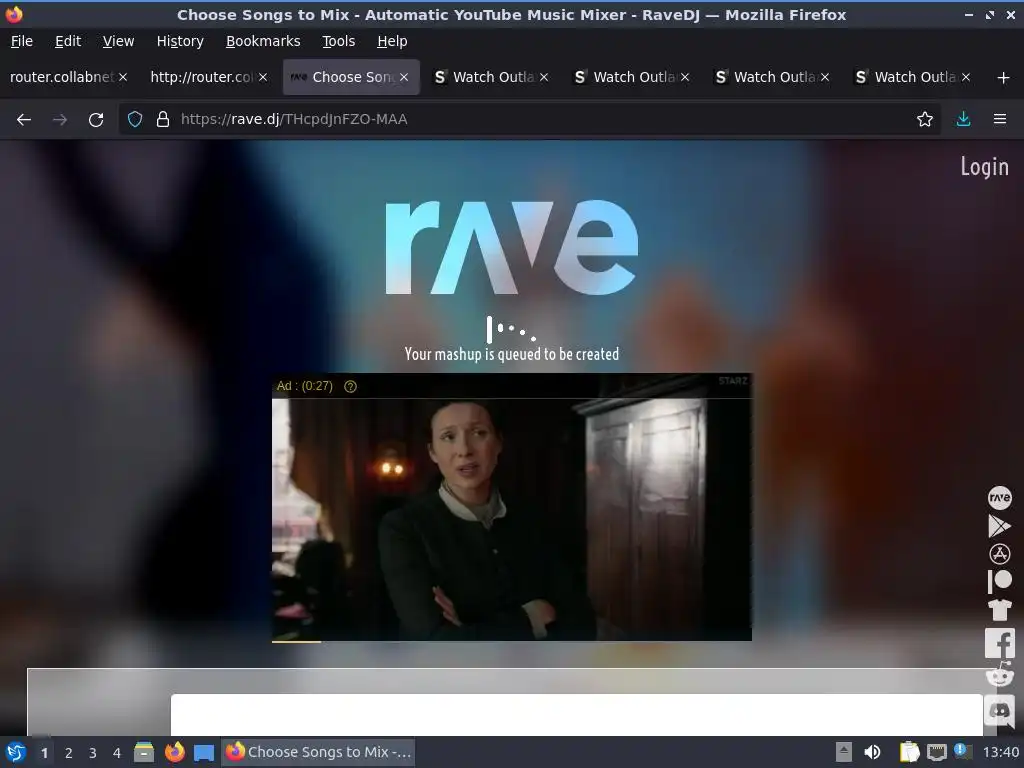Click the Login link
This screenshot has width=1024, height=768.
984,167
